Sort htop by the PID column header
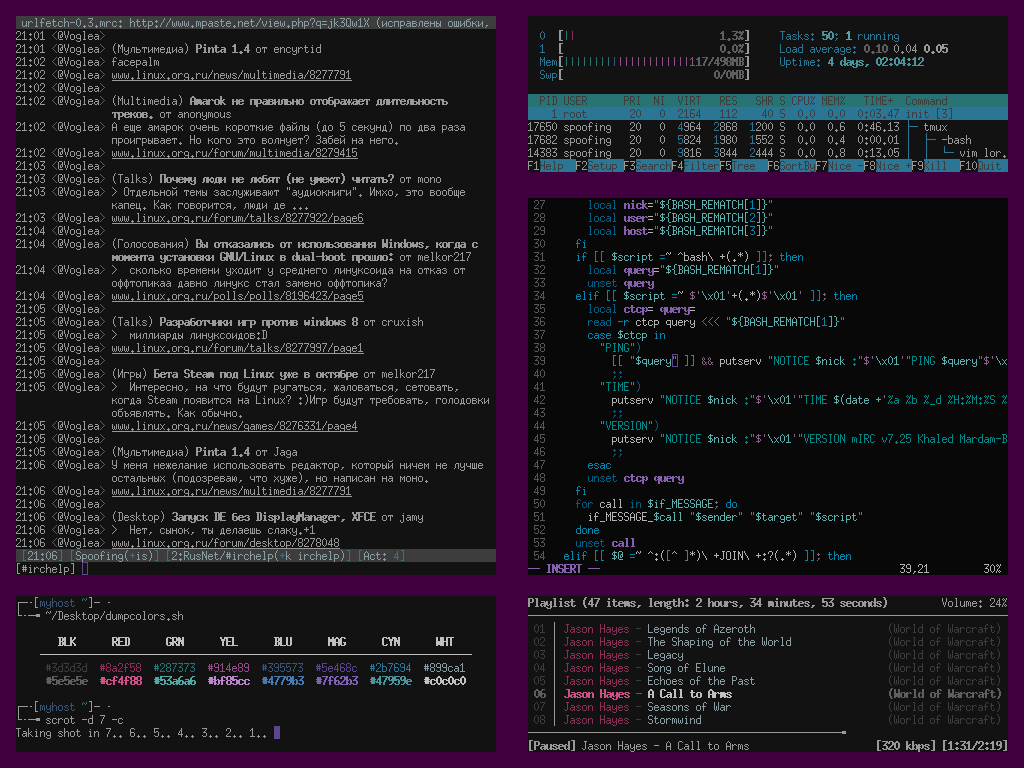 [548, 101]
